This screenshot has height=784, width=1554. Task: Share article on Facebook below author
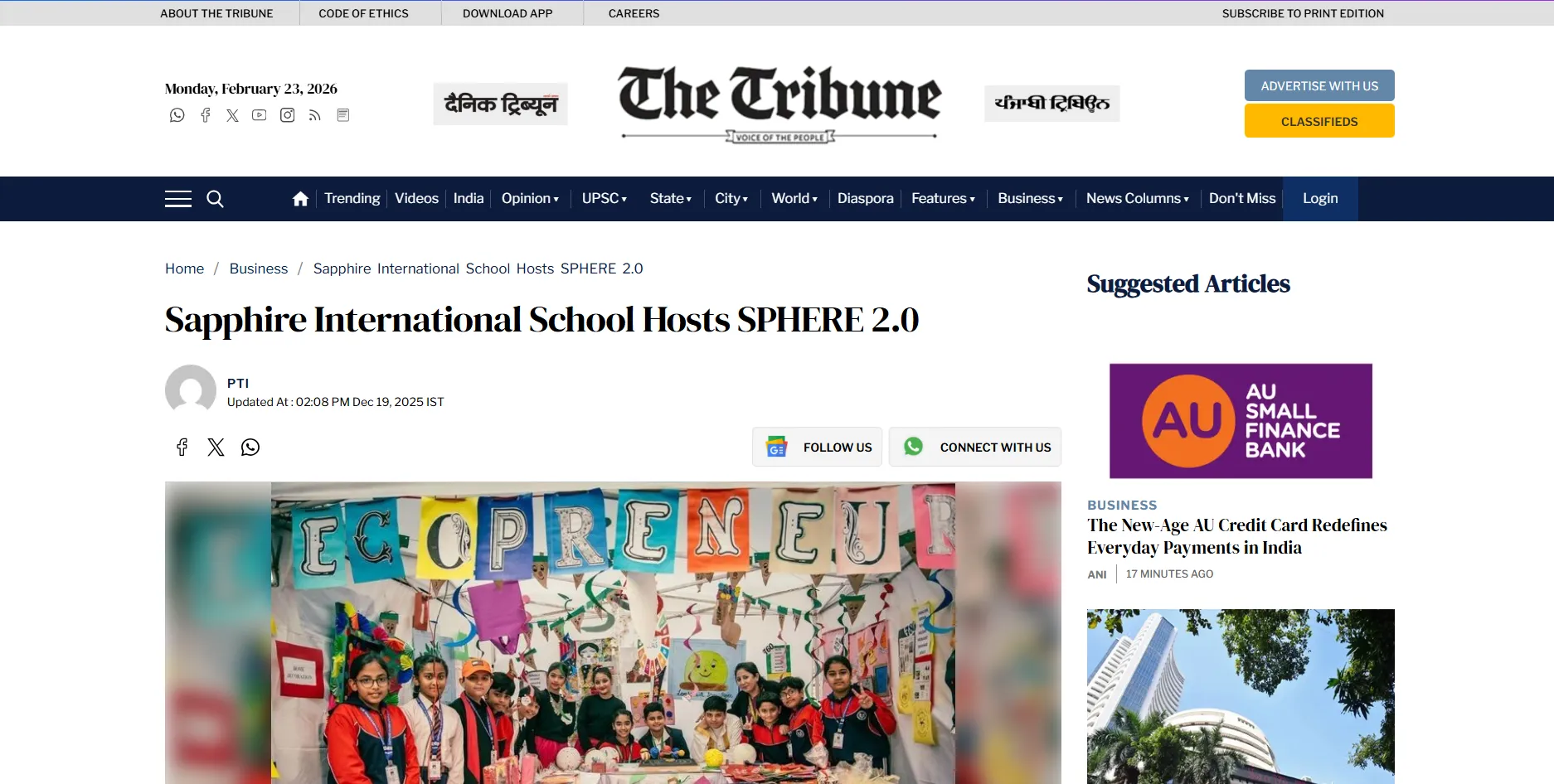[x=182, y=448]
